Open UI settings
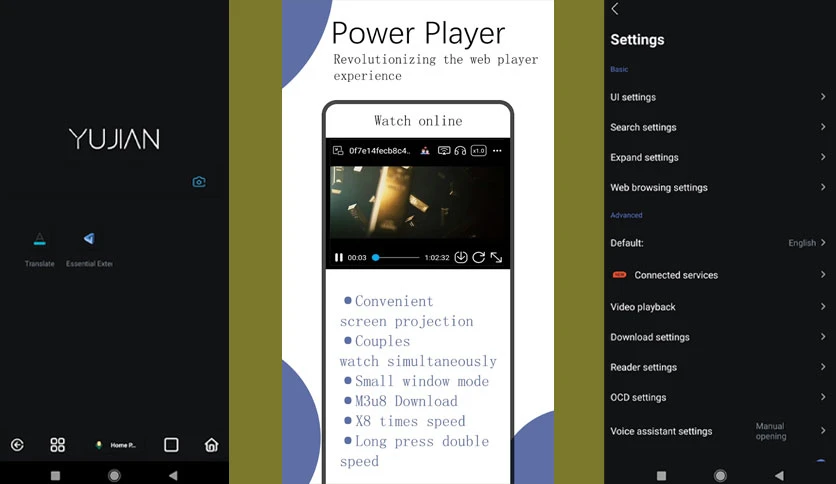The height and width of the screenshot is (484, 836). 718,97
